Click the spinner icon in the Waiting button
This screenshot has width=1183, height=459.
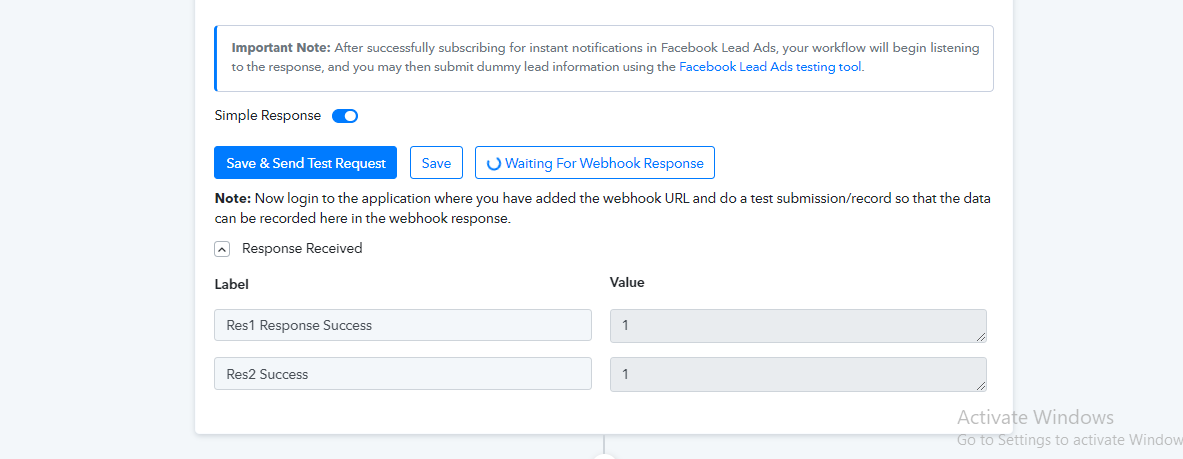[x=493, y=163]
